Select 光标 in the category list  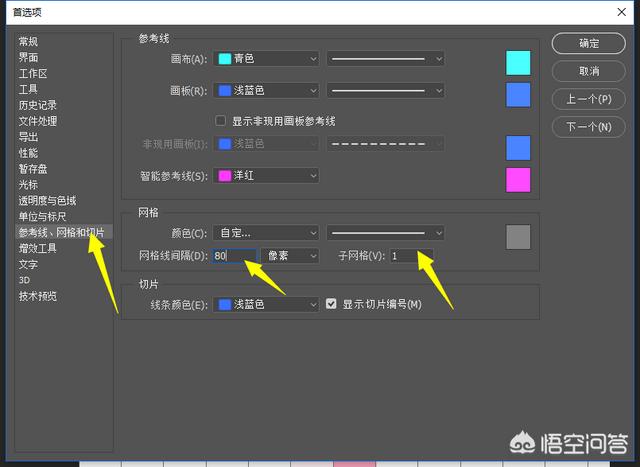click(28, 185)
